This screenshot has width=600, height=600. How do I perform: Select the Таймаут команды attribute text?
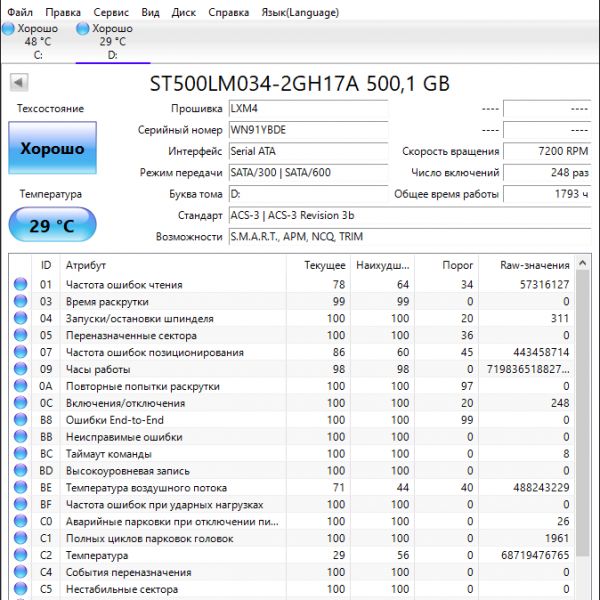coord(109,454)
